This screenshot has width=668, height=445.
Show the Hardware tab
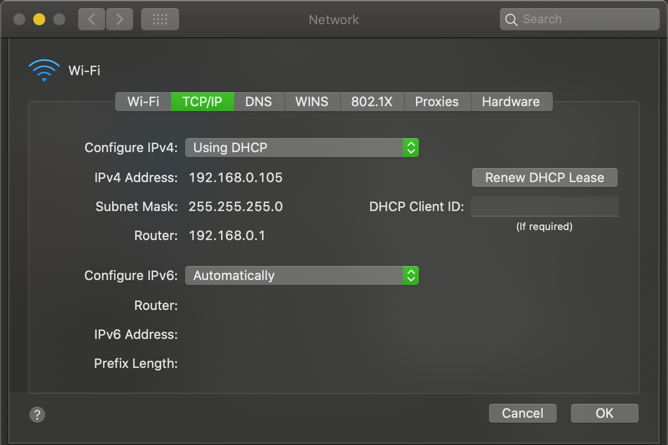click(x=510, y=101)
